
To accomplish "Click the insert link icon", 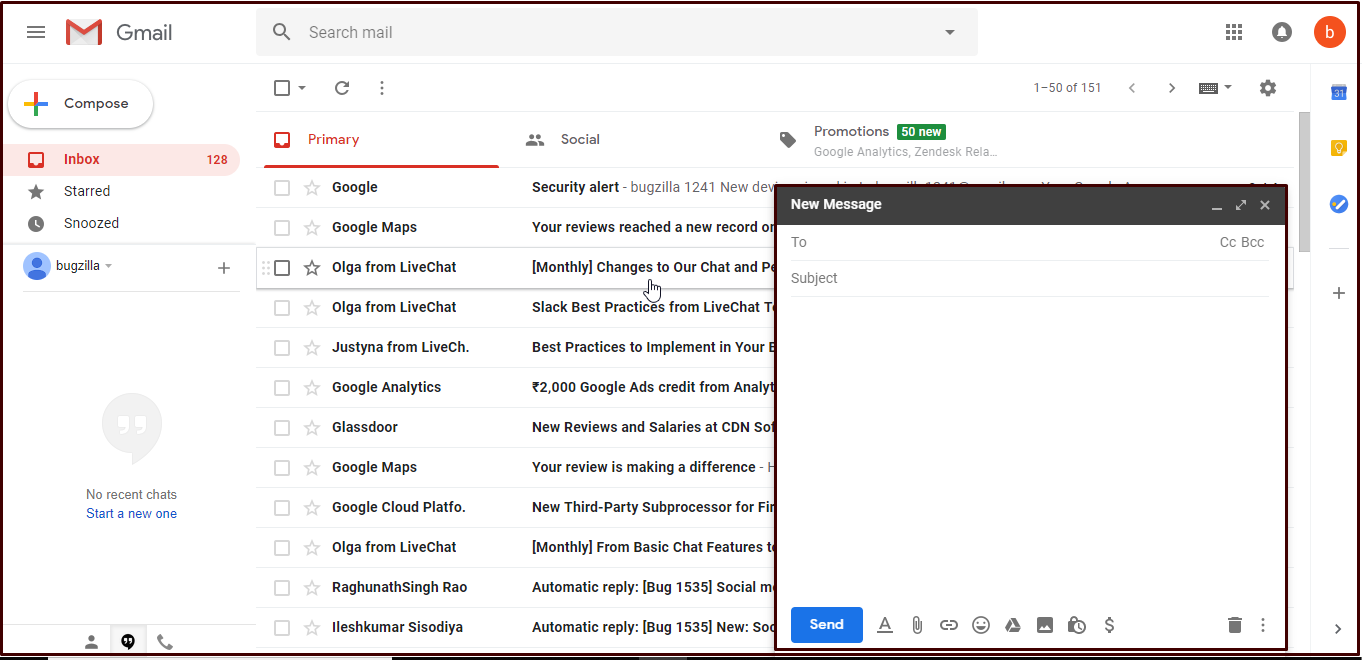I will (949, 625).
